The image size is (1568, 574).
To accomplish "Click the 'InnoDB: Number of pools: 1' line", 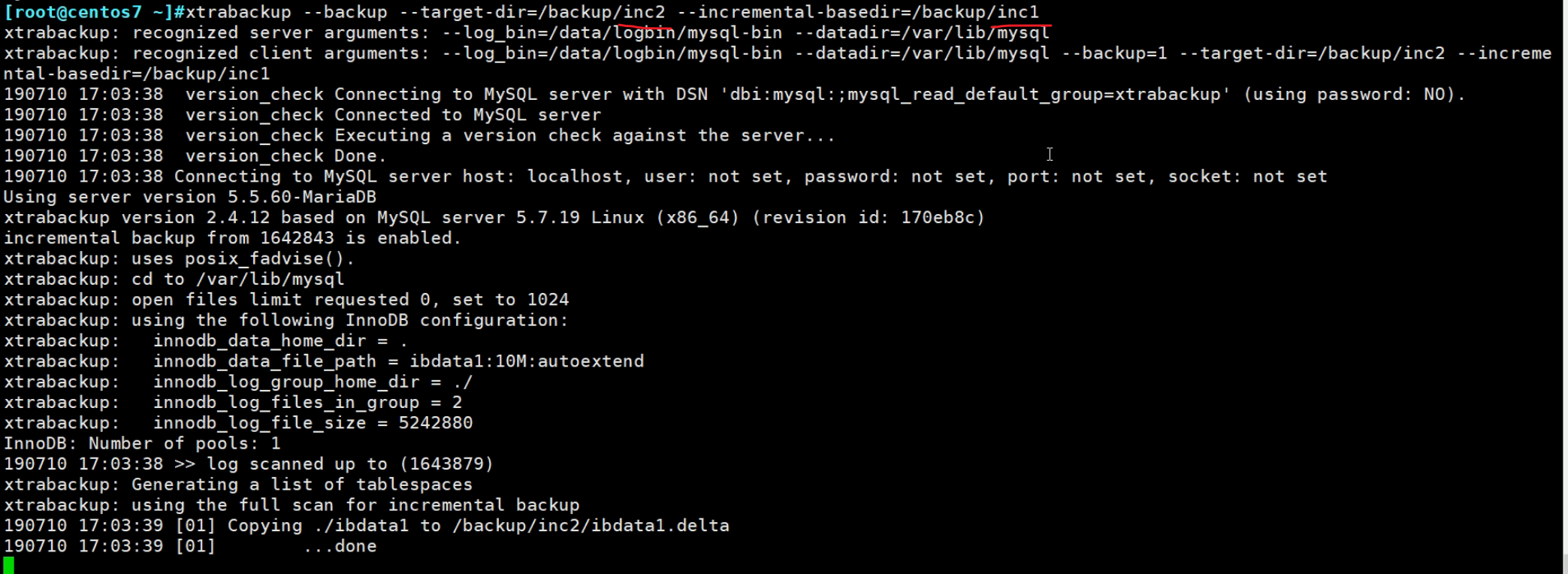I will click(x=142, y=443).
